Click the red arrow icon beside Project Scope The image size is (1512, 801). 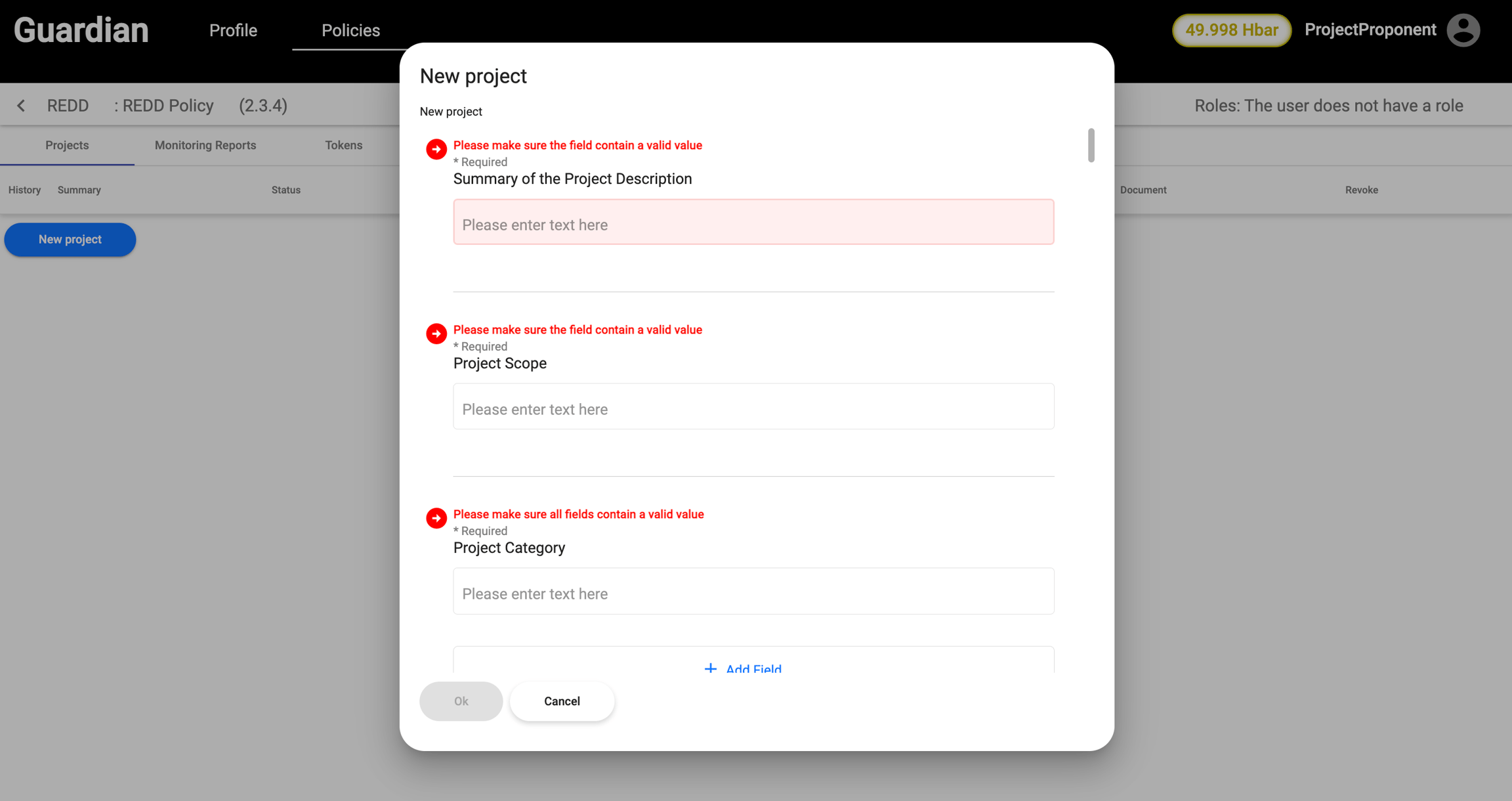point(436,334)
